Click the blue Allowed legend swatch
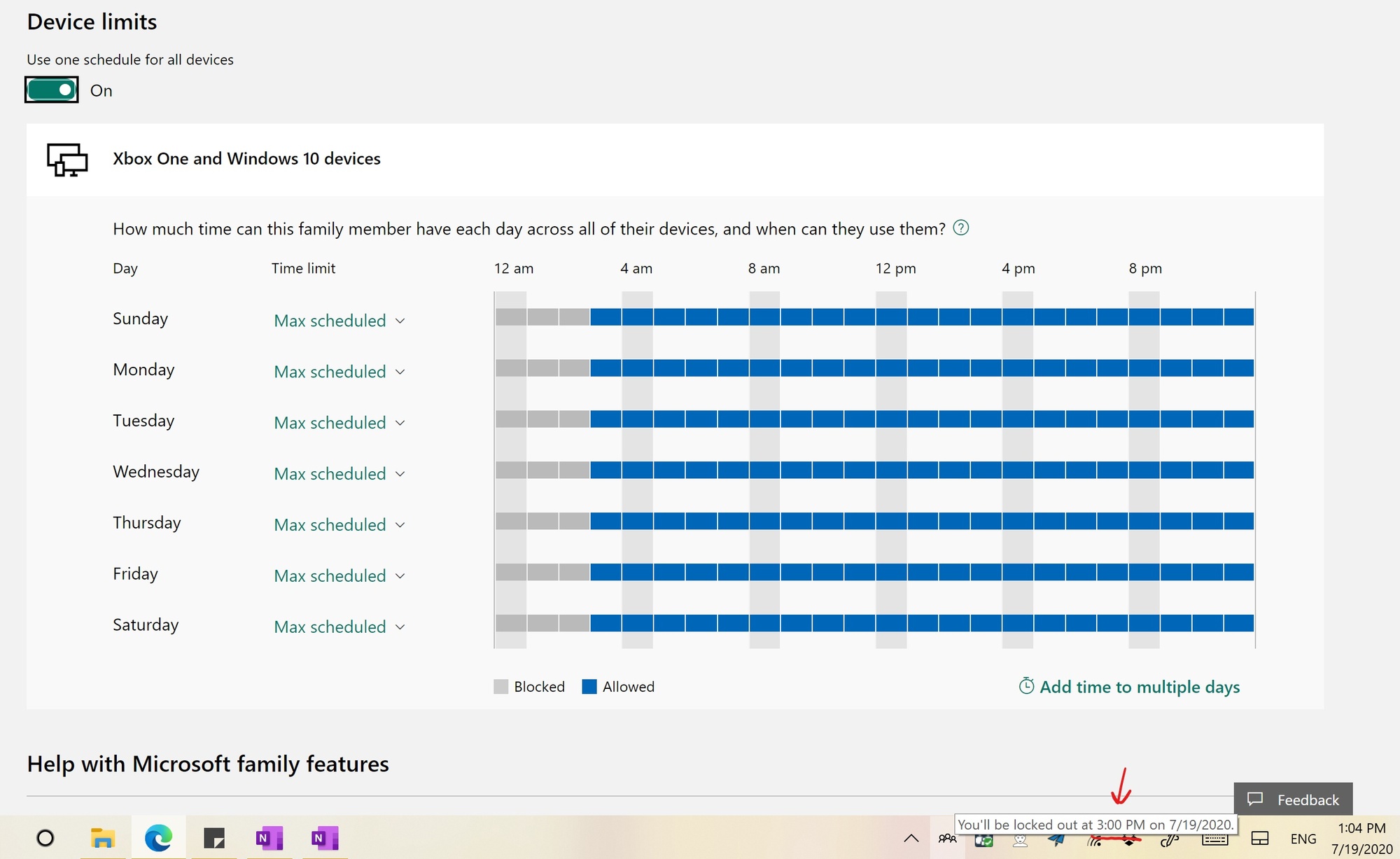Image resolution: width=1400 pixels, height=859 pixels. click(x=589, y=687)
